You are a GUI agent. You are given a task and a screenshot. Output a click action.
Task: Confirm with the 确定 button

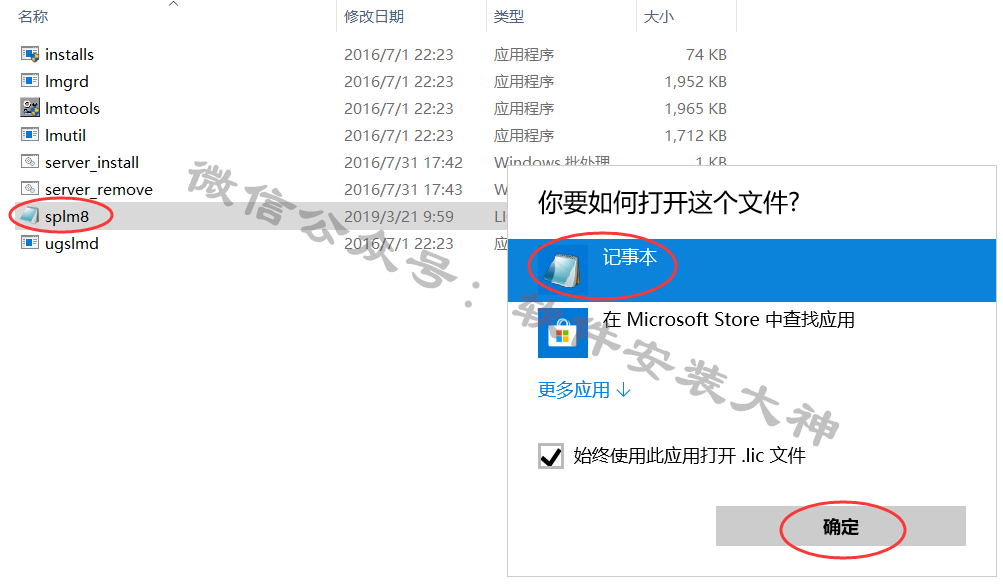(841, 526)
